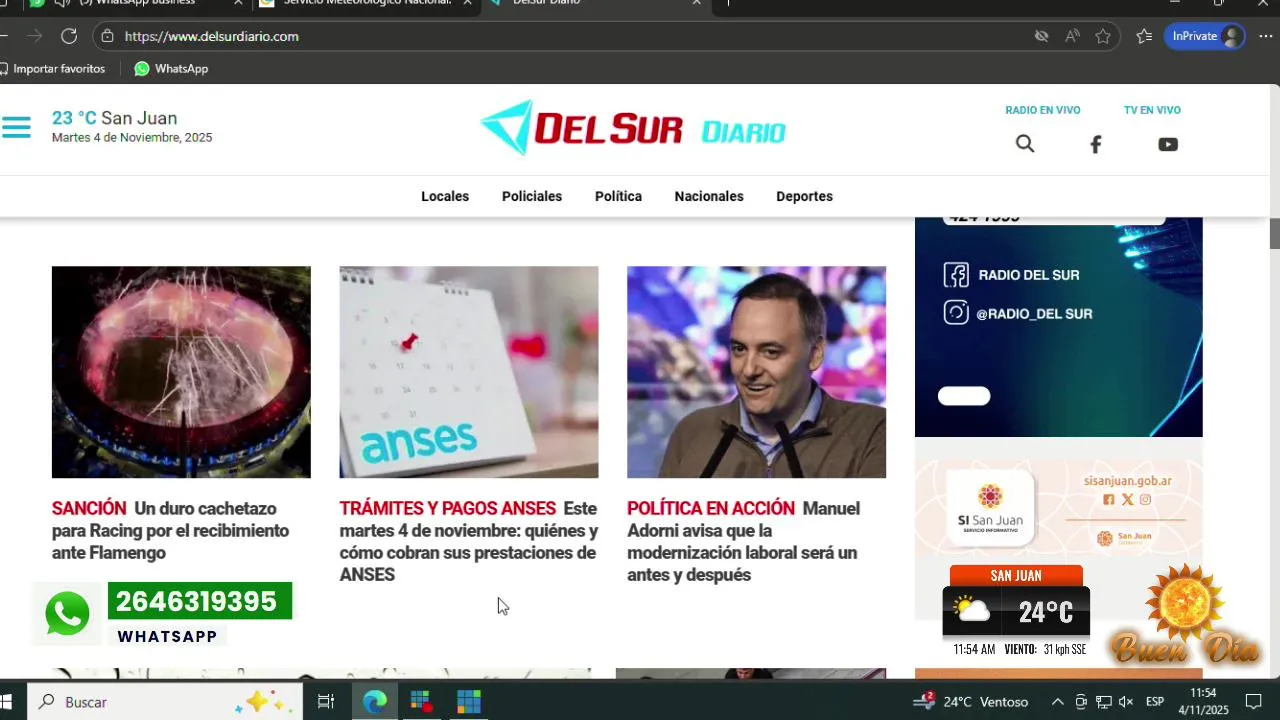Open the favorites list icon
Image resolution: width=1280 pixels, height=720 pixels.
tap(1144, 36)
